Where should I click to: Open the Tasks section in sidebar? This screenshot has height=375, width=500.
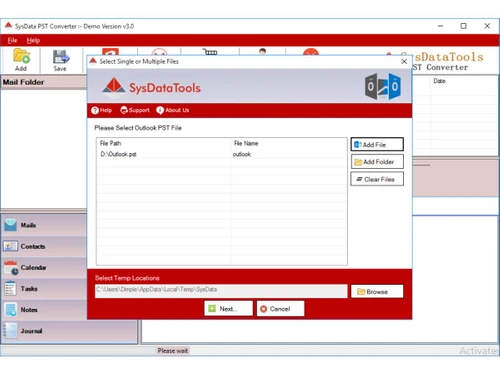pyautogui.click(x=44, y=289)
